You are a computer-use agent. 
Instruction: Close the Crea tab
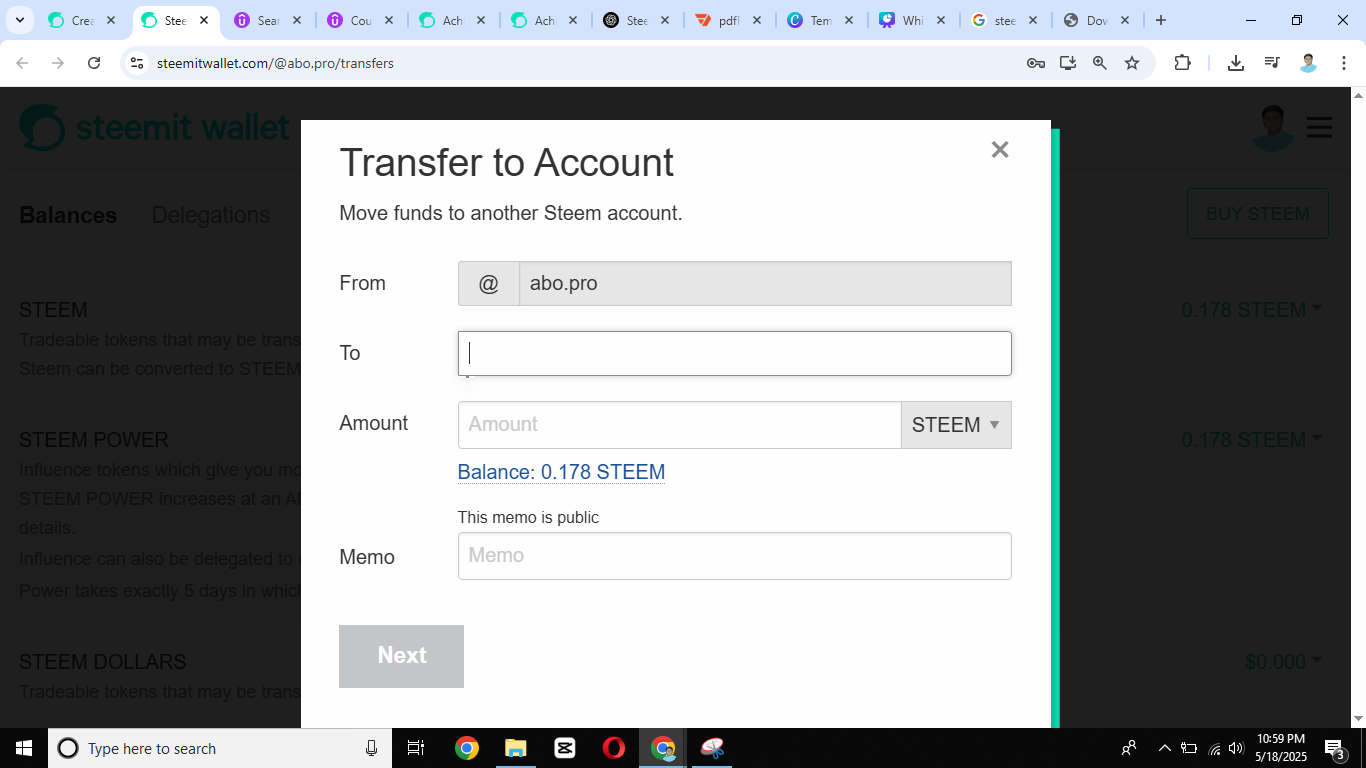[111, 20]
